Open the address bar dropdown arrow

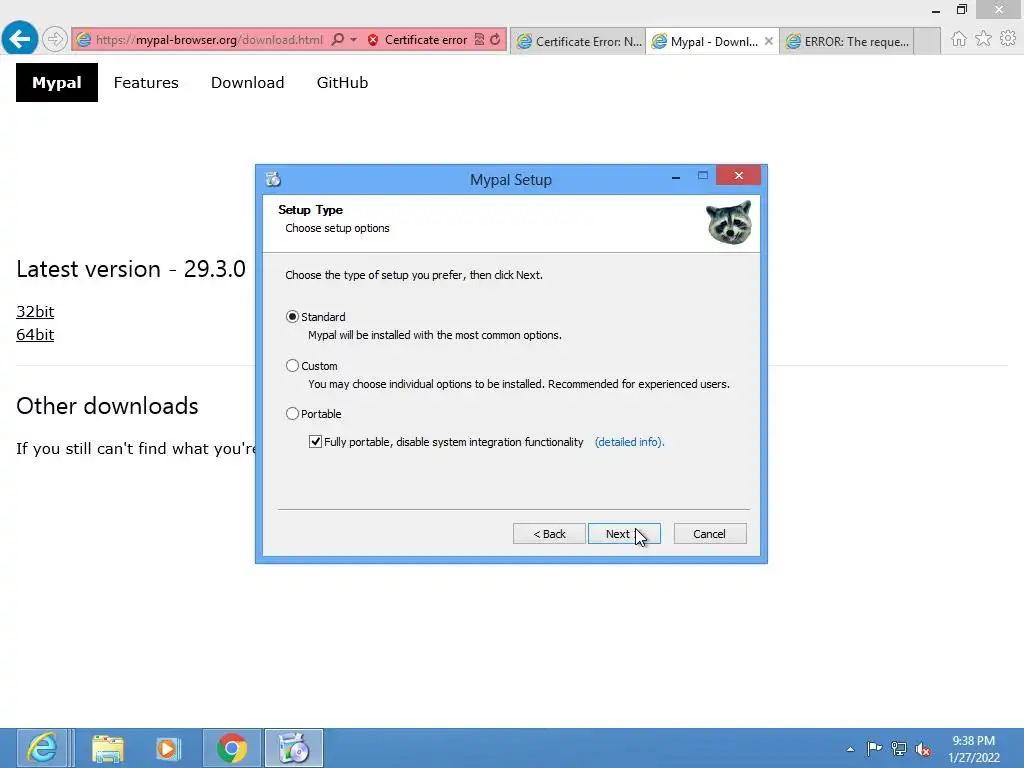[353, 40]
